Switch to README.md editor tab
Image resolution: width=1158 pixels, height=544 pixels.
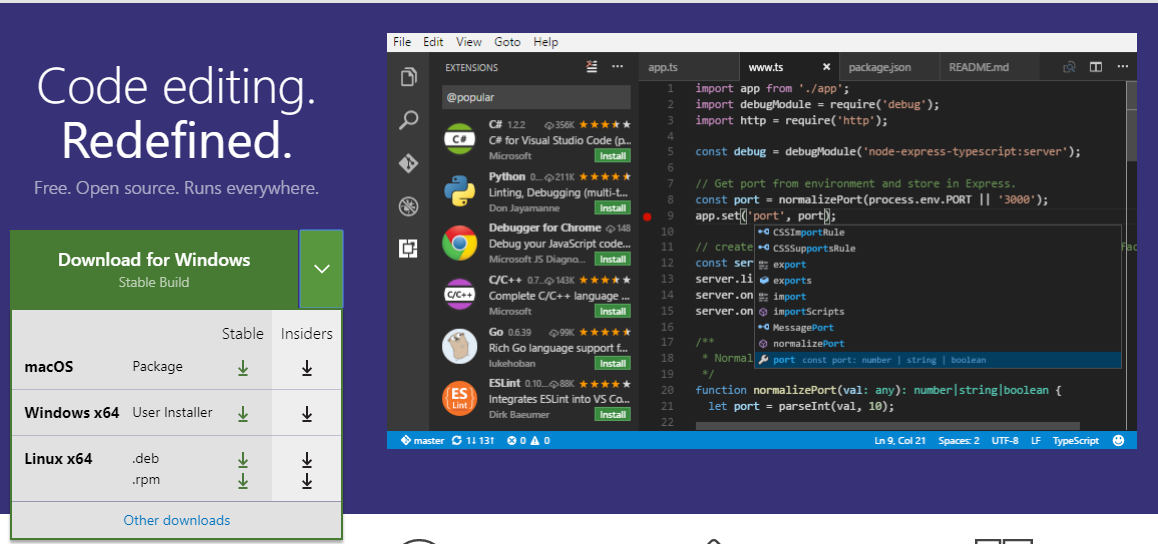click(x=989, y=67)
